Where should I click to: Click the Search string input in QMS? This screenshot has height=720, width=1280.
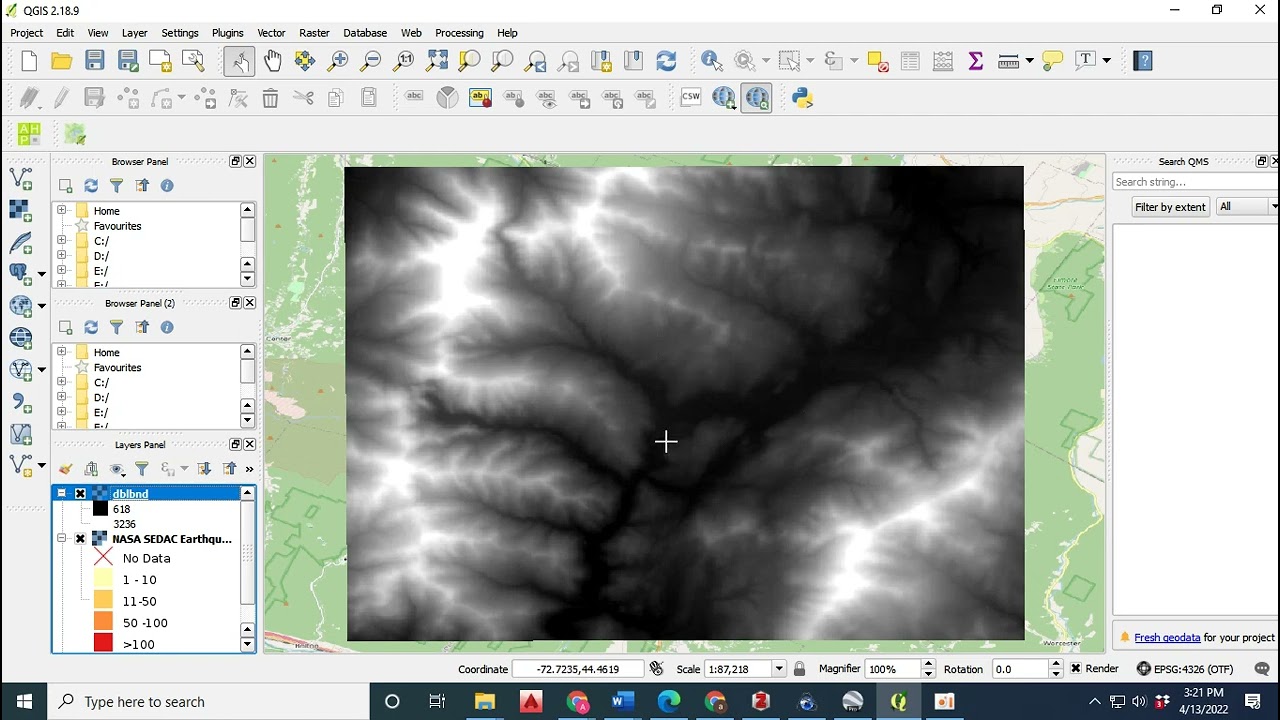point(1196,182)
